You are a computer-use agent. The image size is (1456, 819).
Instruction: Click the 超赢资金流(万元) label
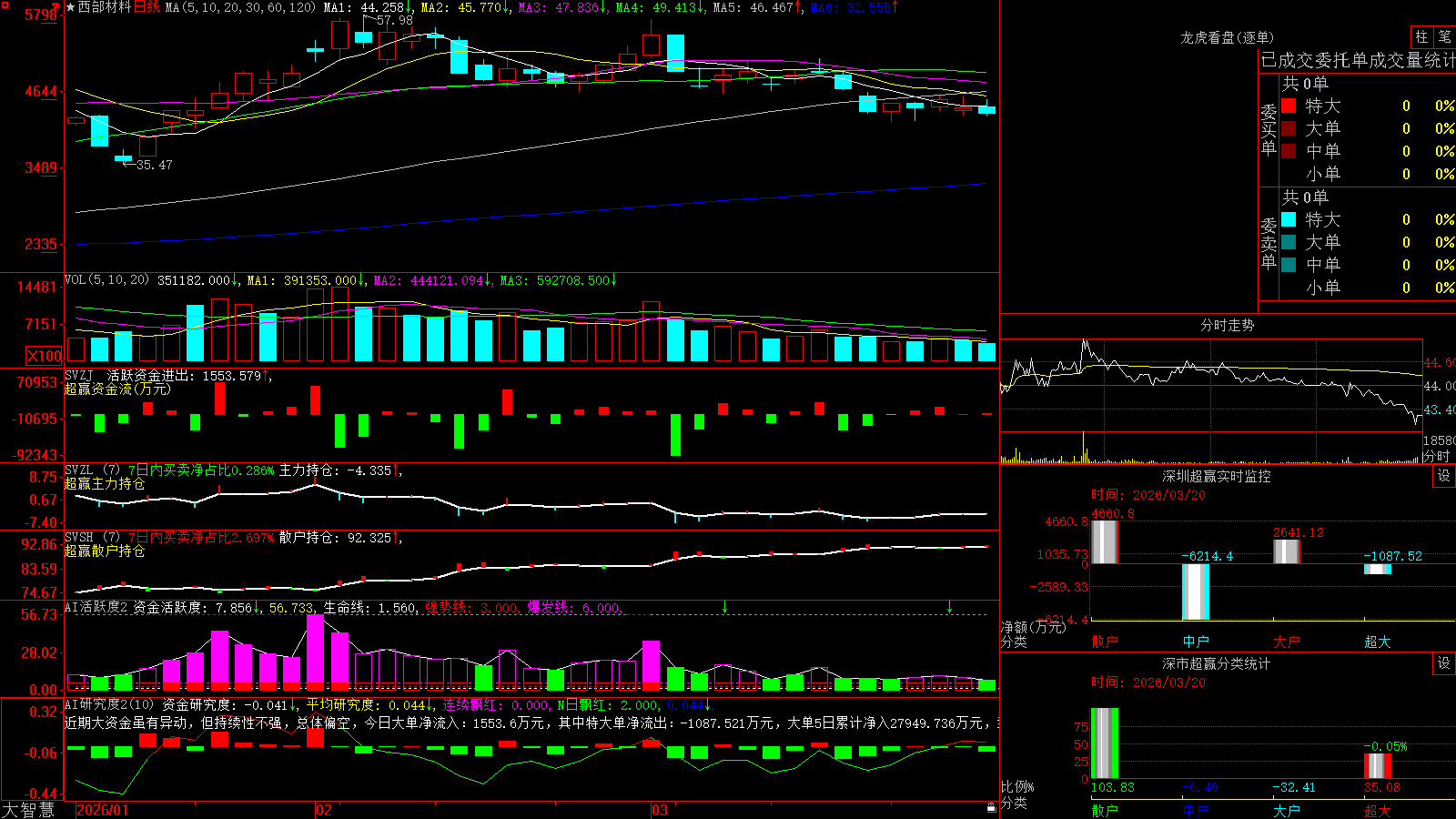point(117,389)
